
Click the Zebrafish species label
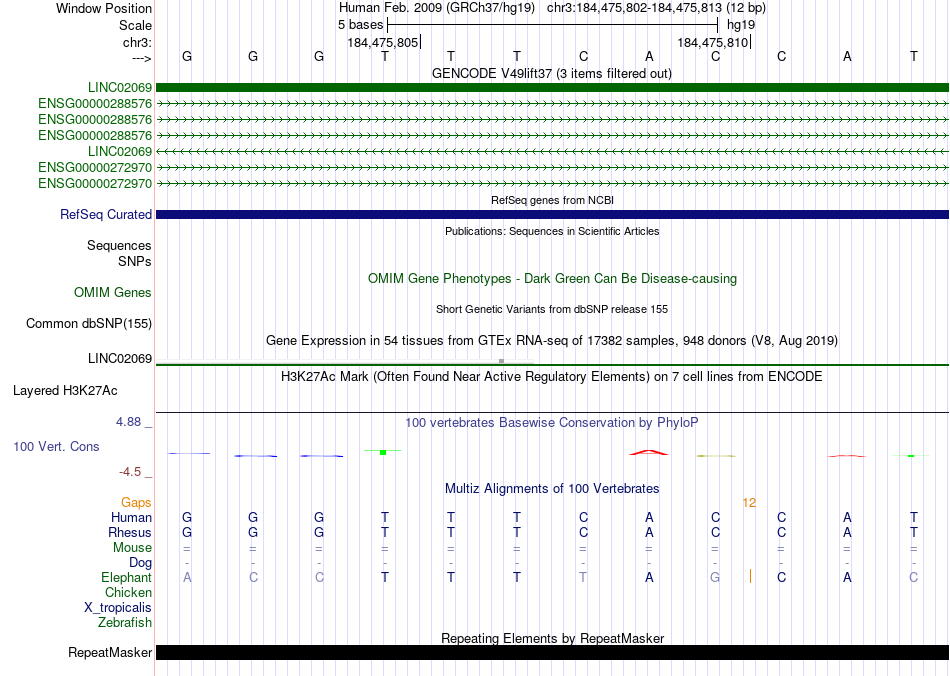click(x=125, y=623)
